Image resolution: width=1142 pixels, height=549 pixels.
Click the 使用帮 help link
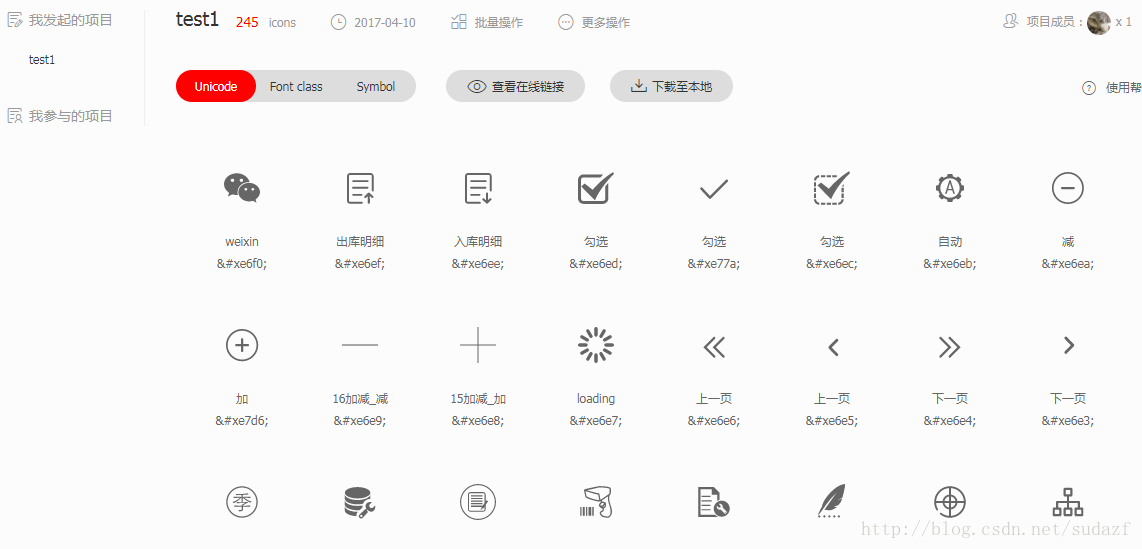point(1124,88)
